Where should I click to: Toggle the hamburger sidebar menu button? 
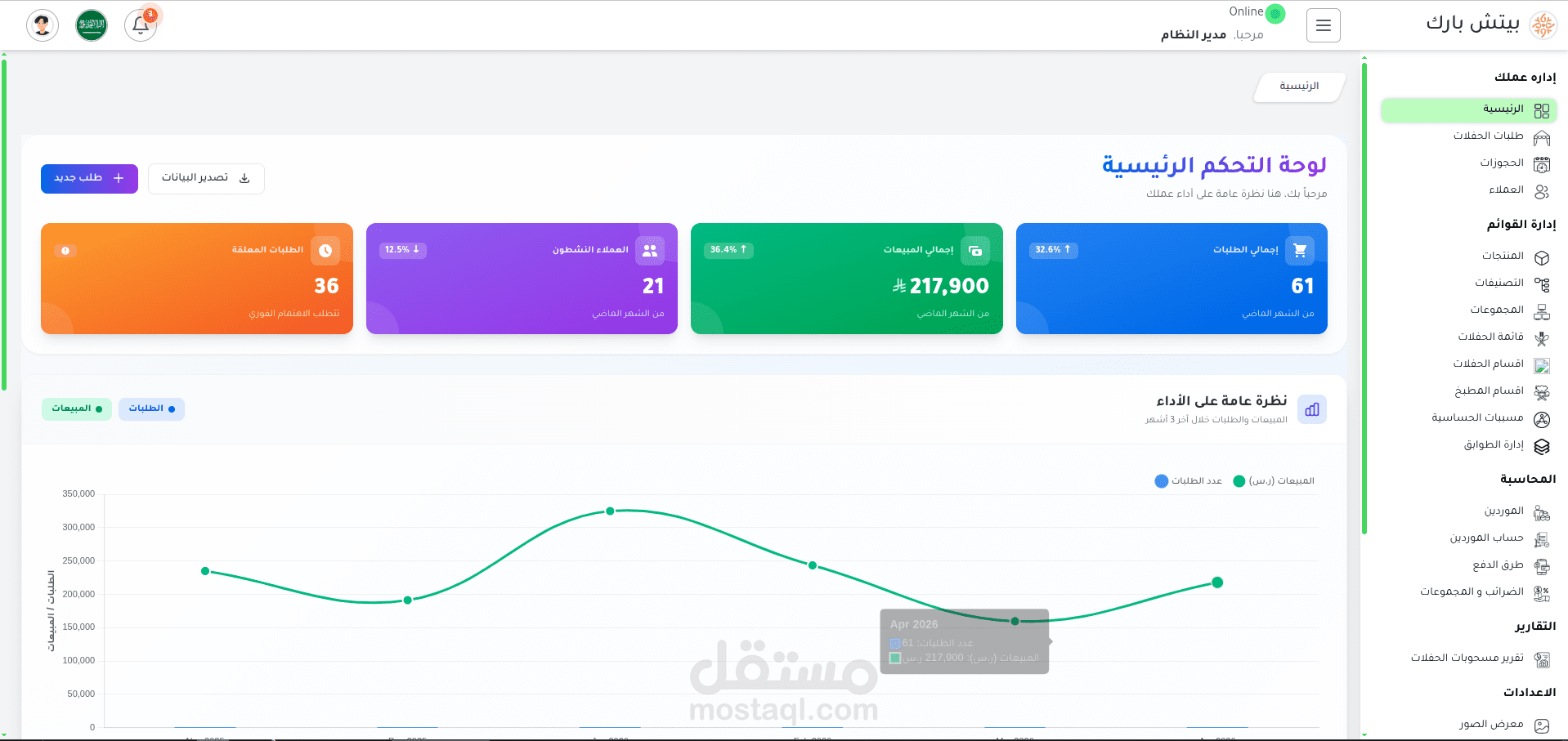tap(1323, 25)
